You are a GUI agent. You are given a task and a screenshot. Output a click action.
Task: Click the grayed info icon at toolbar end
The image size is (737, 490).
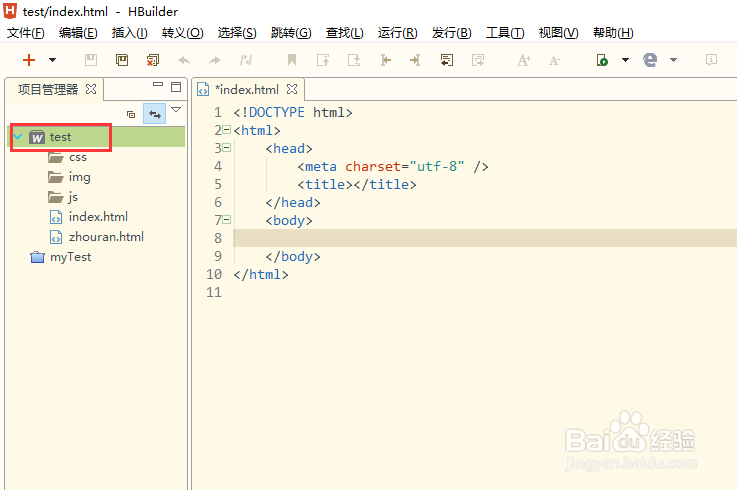click(x=711, y=60)
